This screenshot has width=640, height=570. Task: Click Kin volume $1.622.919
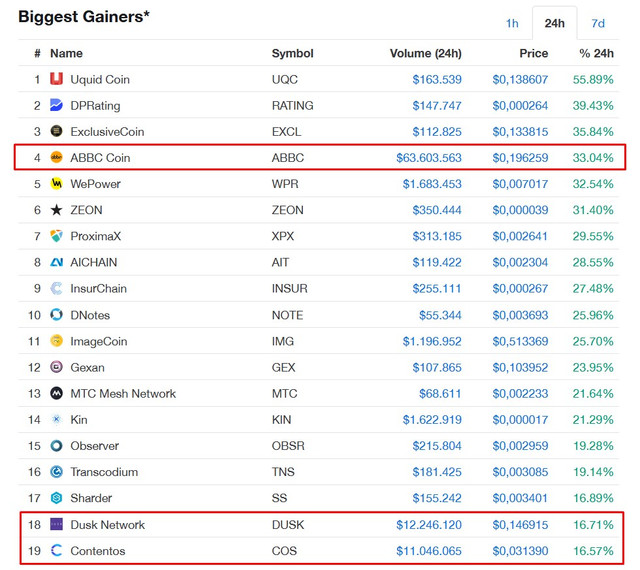tap(432, 419)
